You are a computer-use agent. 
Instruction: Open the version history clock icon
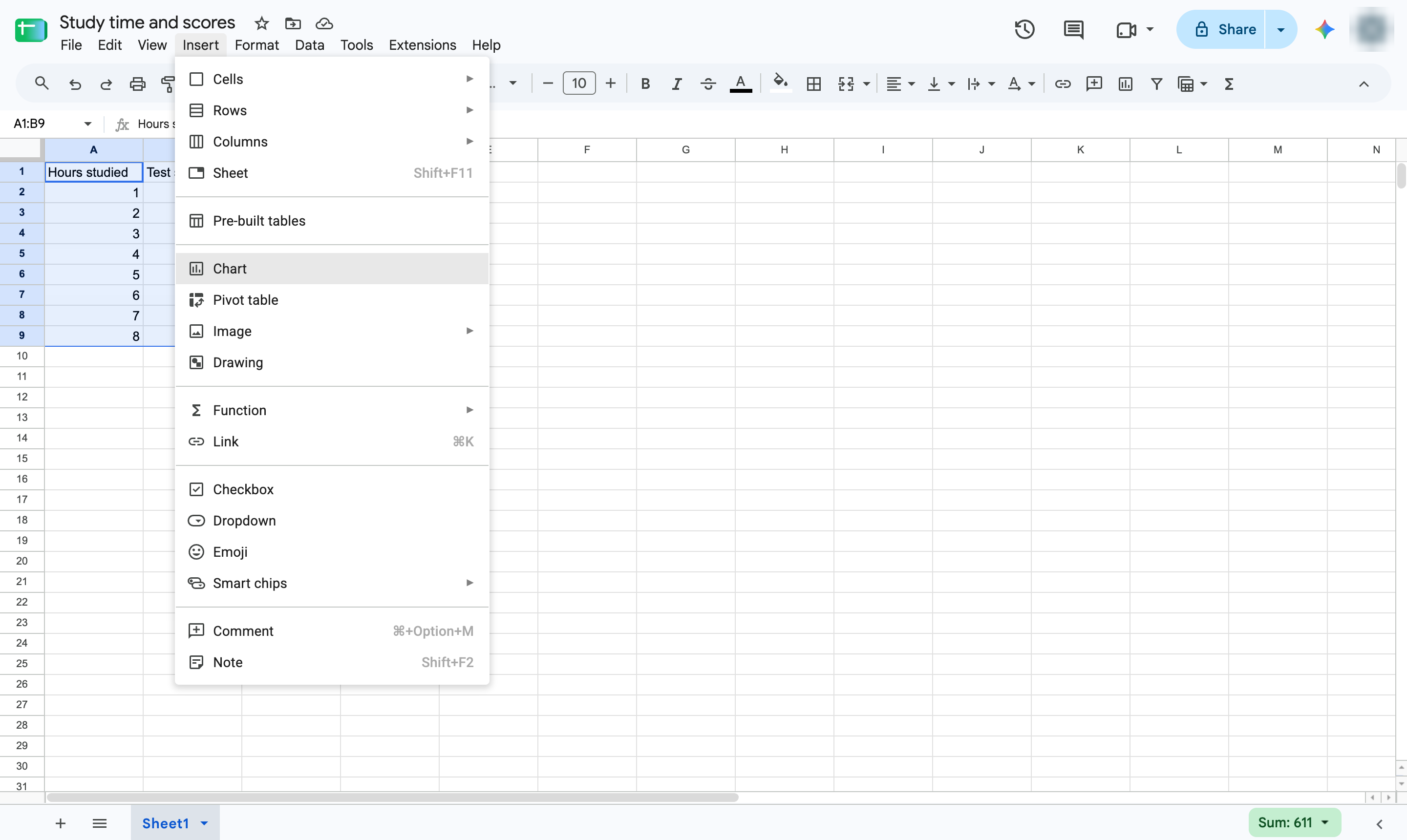coord(1025,29)
